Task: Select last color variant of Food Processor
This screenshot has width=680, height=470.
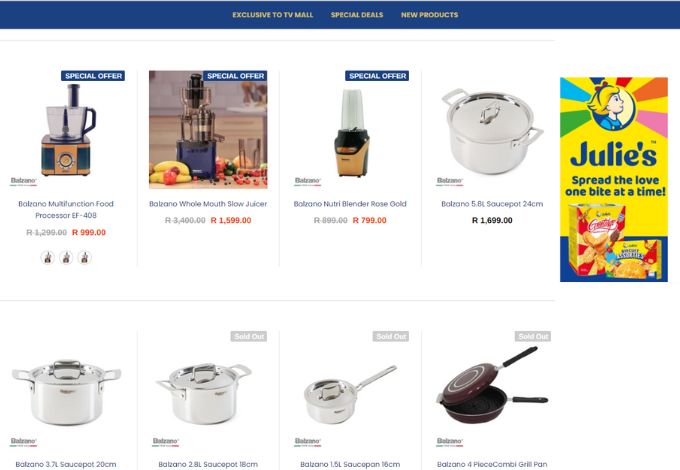Action: pos(85,258)
